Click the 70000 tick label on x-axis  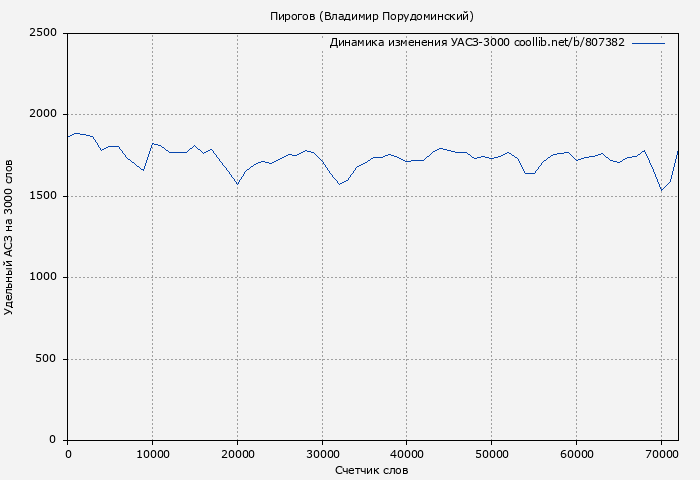coord(661,454)
